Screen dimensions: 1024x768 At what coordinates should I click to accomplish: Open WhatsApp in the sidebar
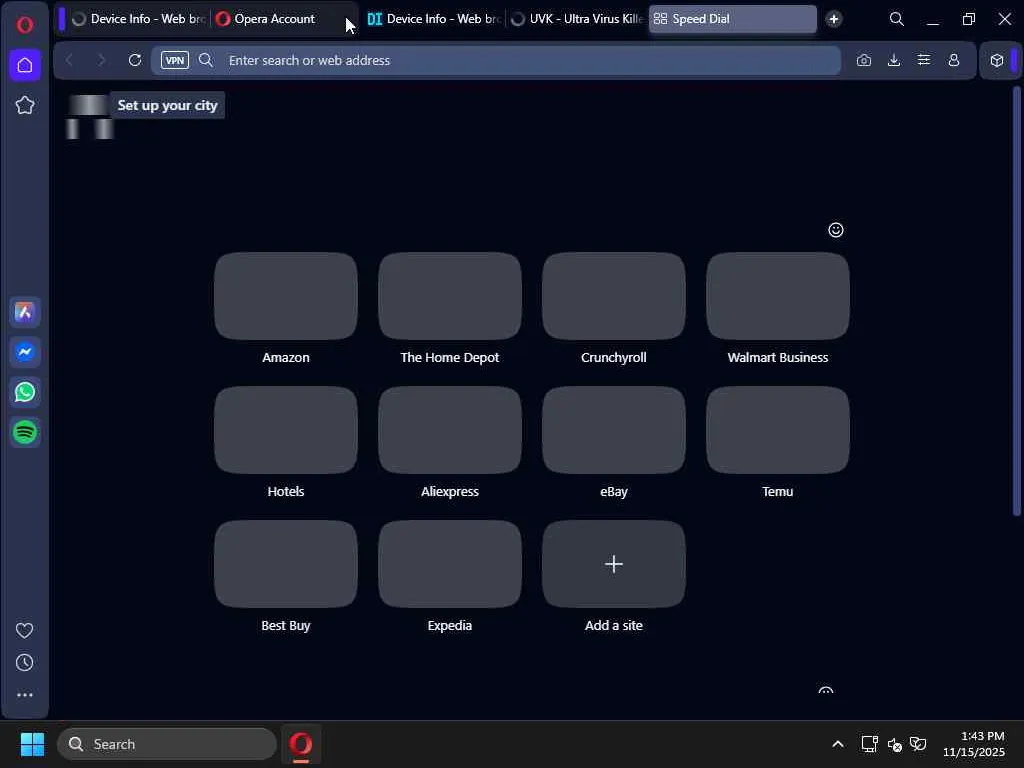tap(25, 392)
